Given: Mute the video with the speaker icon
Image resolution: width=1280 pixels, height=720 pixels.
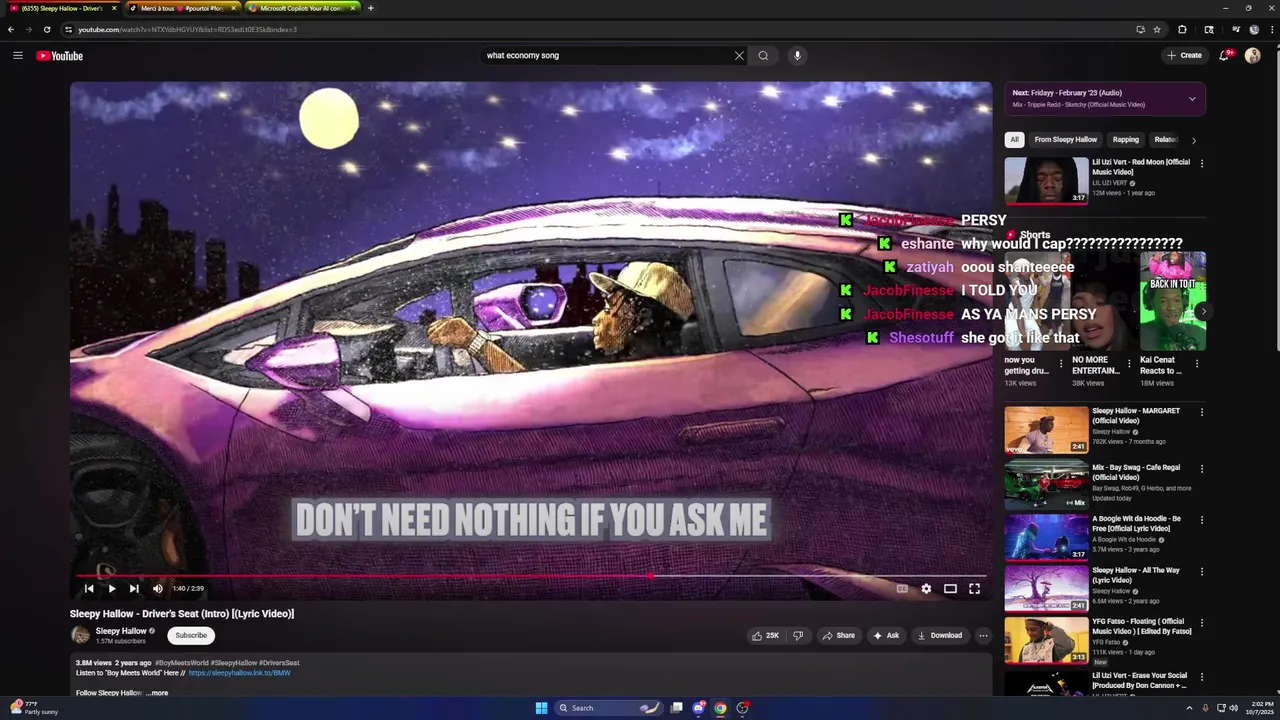Looking at the screenshot, I should point(157,589).
